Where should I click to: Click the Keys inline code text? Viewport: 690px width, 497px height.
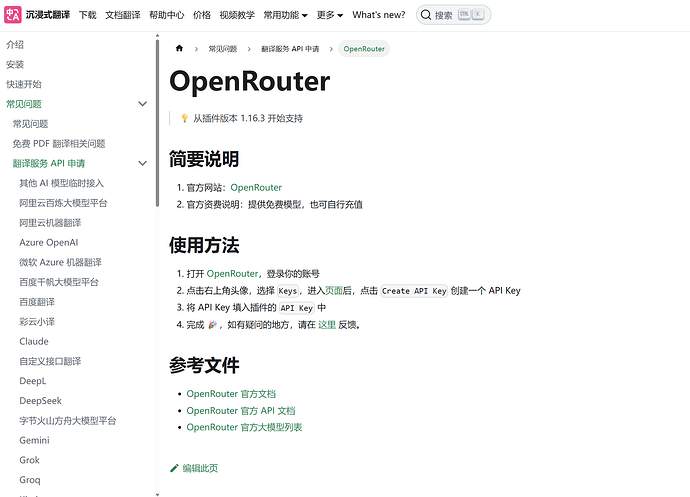click(288, 291)
